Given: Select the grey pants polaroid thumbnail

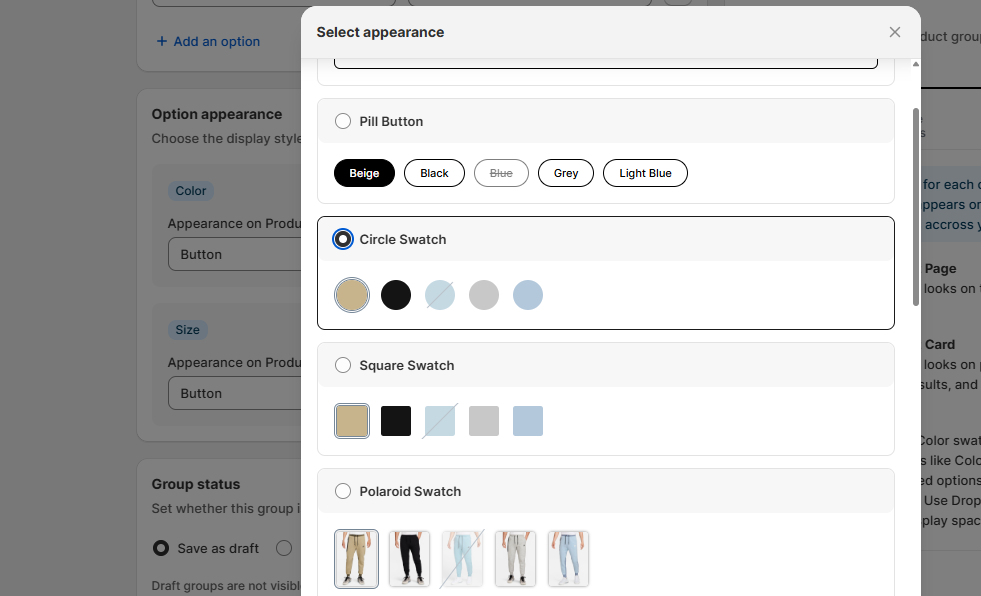Looking at the screenshot, I should tap(516, 559).
